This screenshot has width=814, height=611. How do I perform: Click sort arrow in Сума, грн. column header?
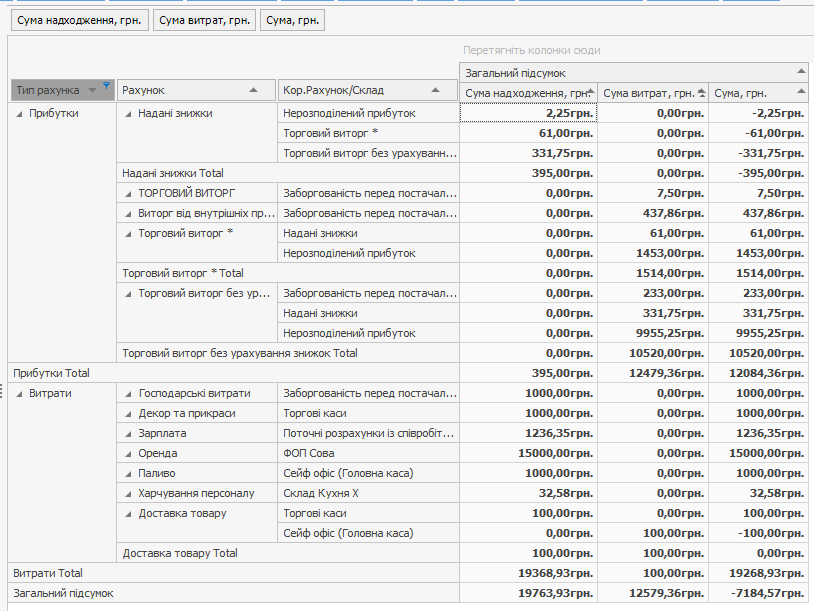[x=800, y=93]
